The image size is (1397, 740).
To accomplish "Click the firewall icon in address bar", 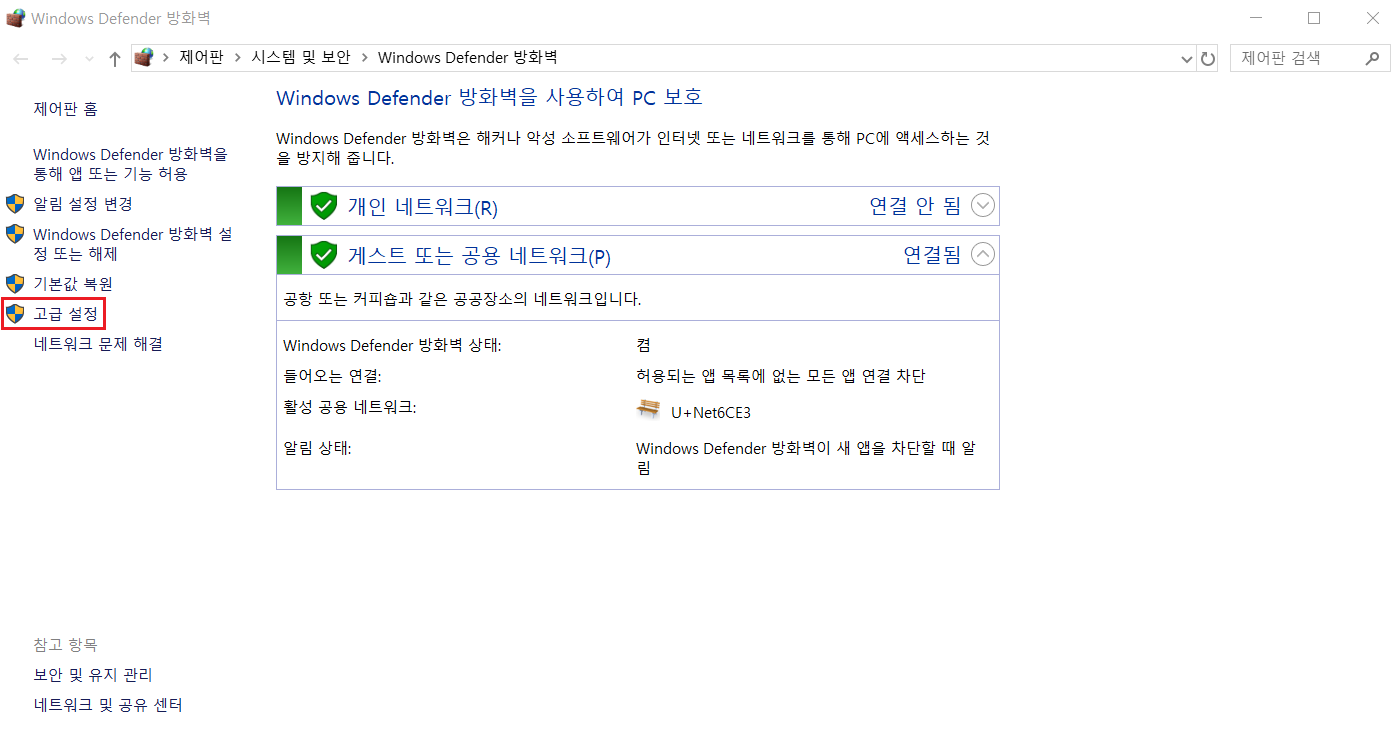I will (145, 58).
